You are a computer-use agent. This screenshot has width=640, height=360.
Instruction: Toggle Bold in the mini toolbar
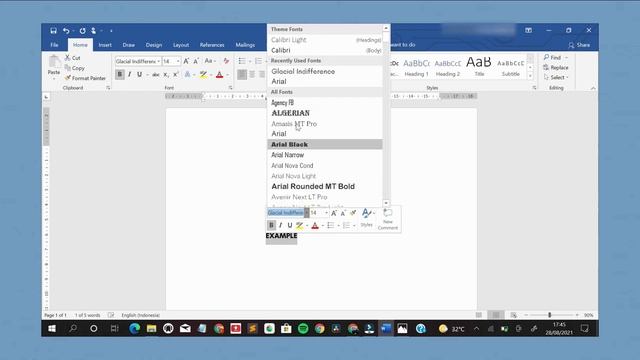pyautogui.click(x=271, y=225)
